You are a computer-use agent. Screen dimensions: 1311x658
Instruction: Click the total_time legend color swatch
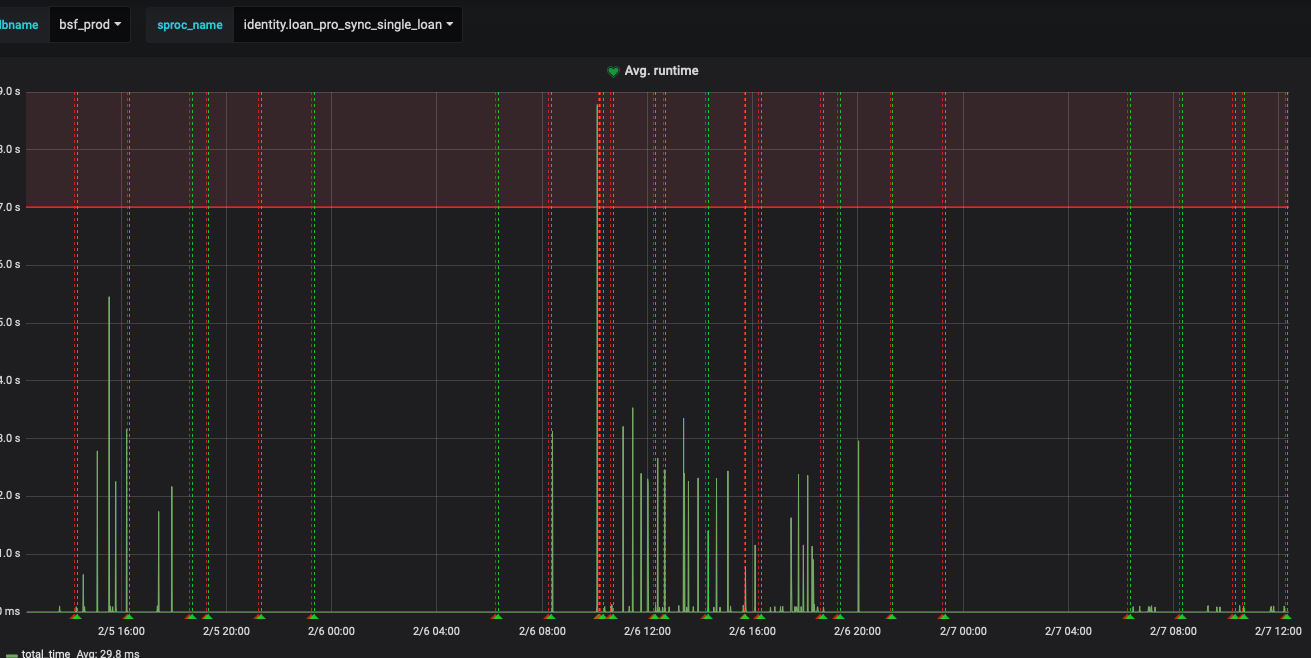(x=11, y=655)
